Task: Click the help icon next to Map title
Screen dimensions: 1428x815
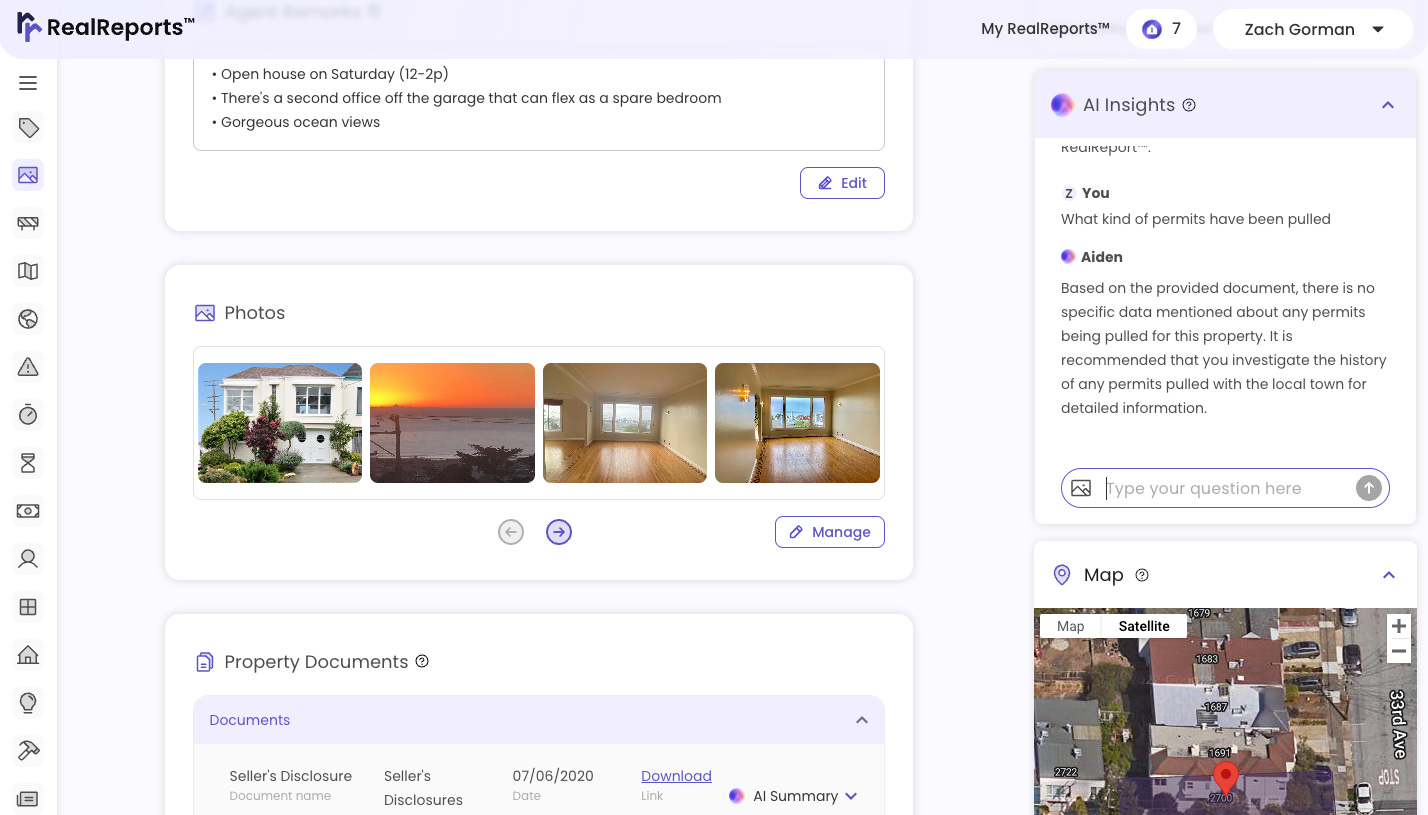Action: pyautogui.click(x=1142, y=575)
